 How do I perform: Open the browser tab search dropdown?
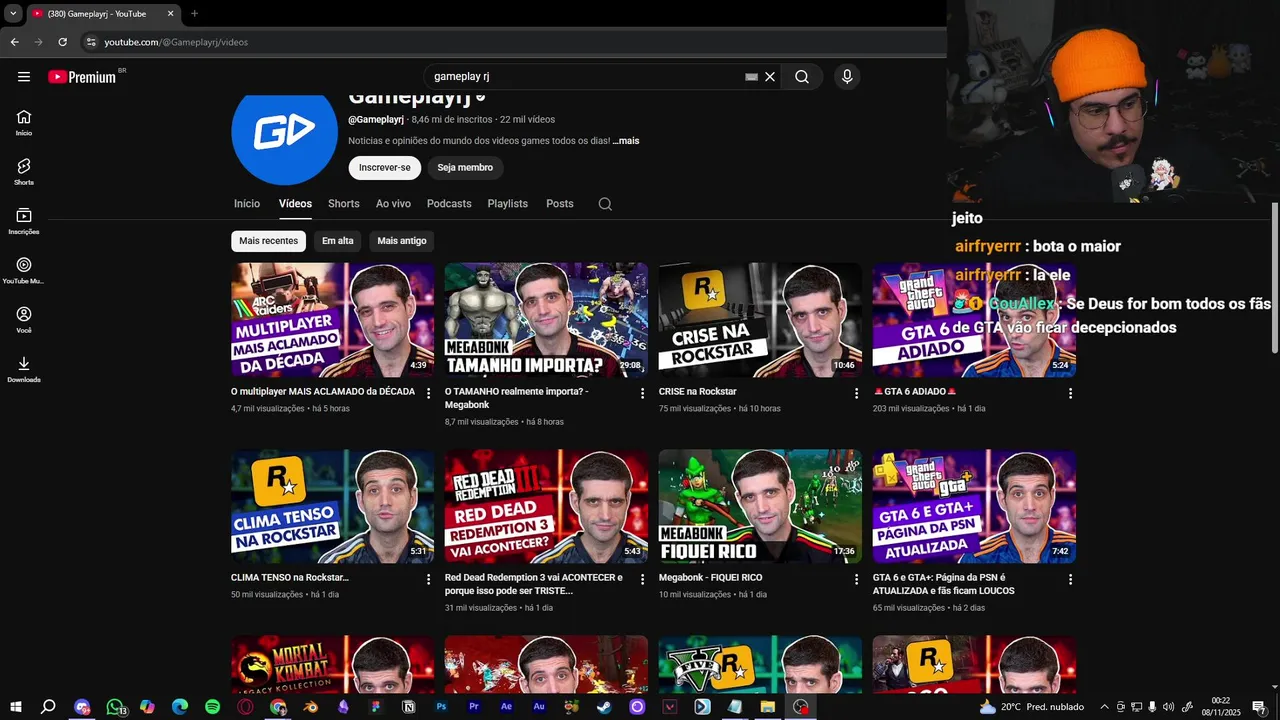13,13
